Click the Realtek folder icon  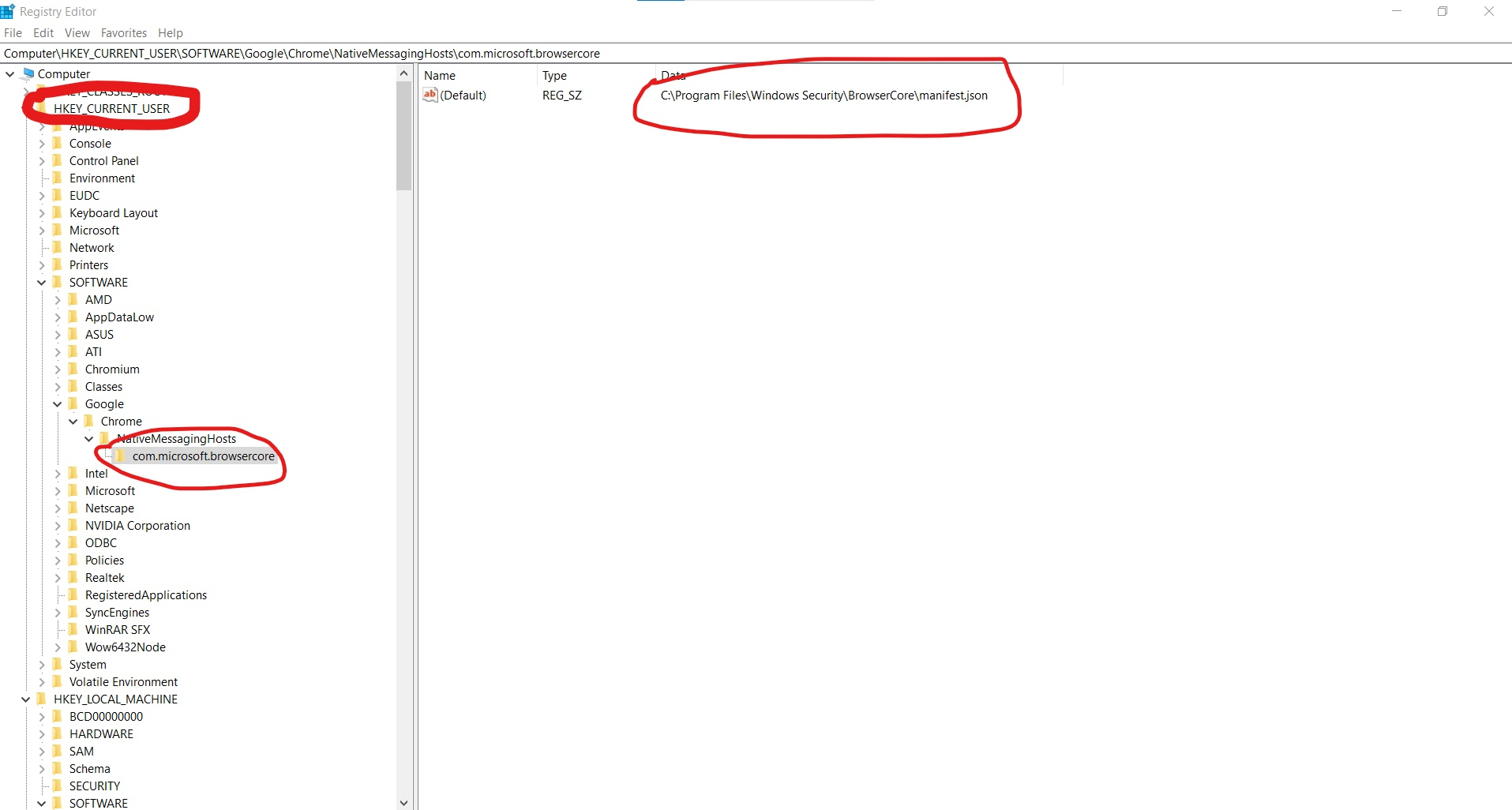(73, 577)
